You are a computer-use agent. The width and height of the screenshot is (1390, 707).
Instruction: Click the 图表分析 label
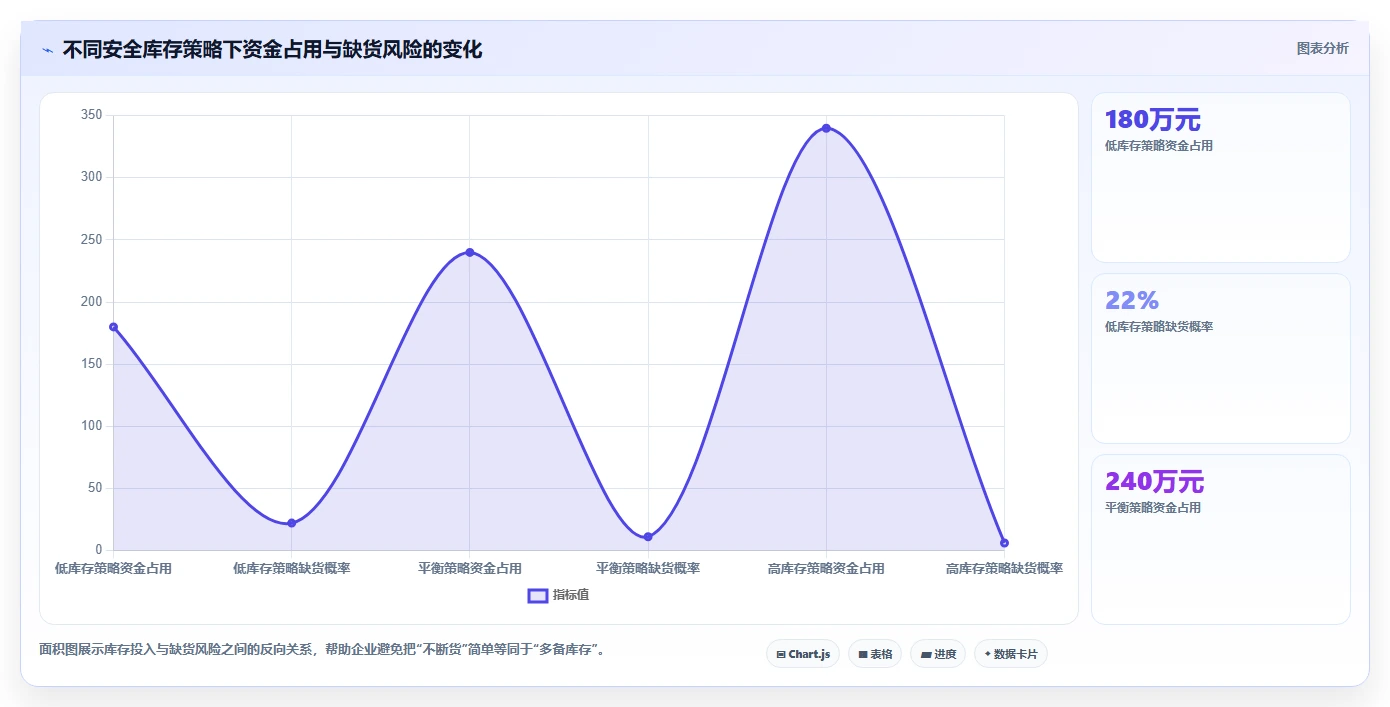pos(1322,48)
